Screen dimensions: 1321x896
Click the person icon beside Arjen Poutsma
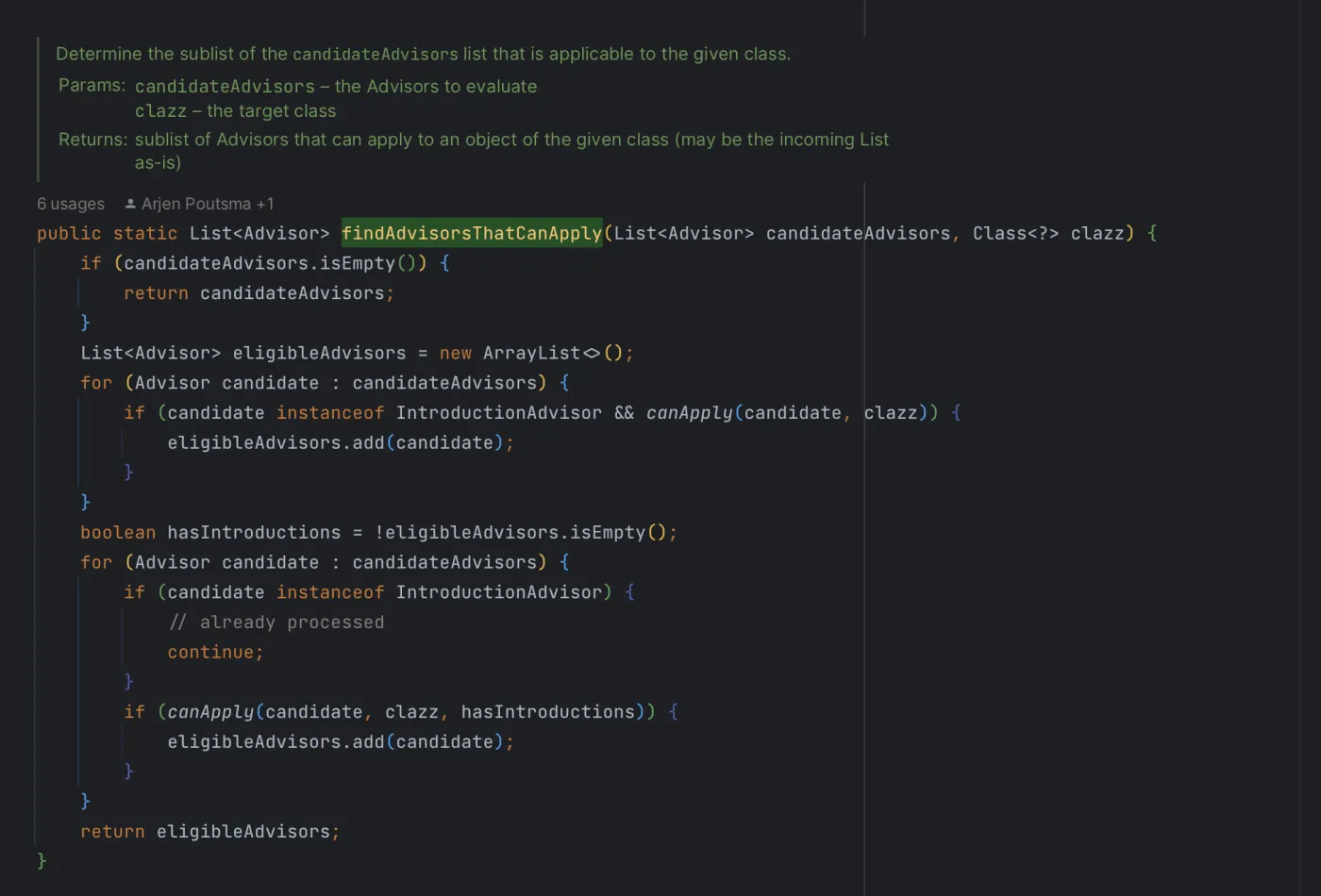point(130,204)
